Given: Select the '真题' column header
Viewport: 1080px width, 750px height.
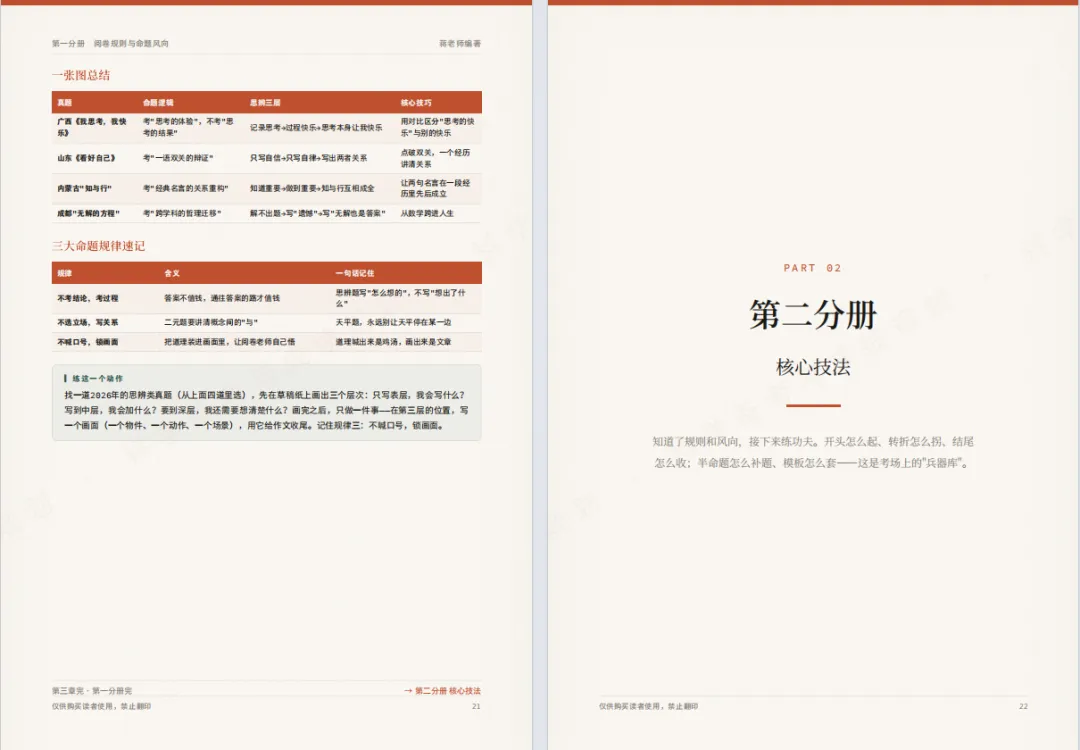Looking at the screenshot, I should 65,103.
